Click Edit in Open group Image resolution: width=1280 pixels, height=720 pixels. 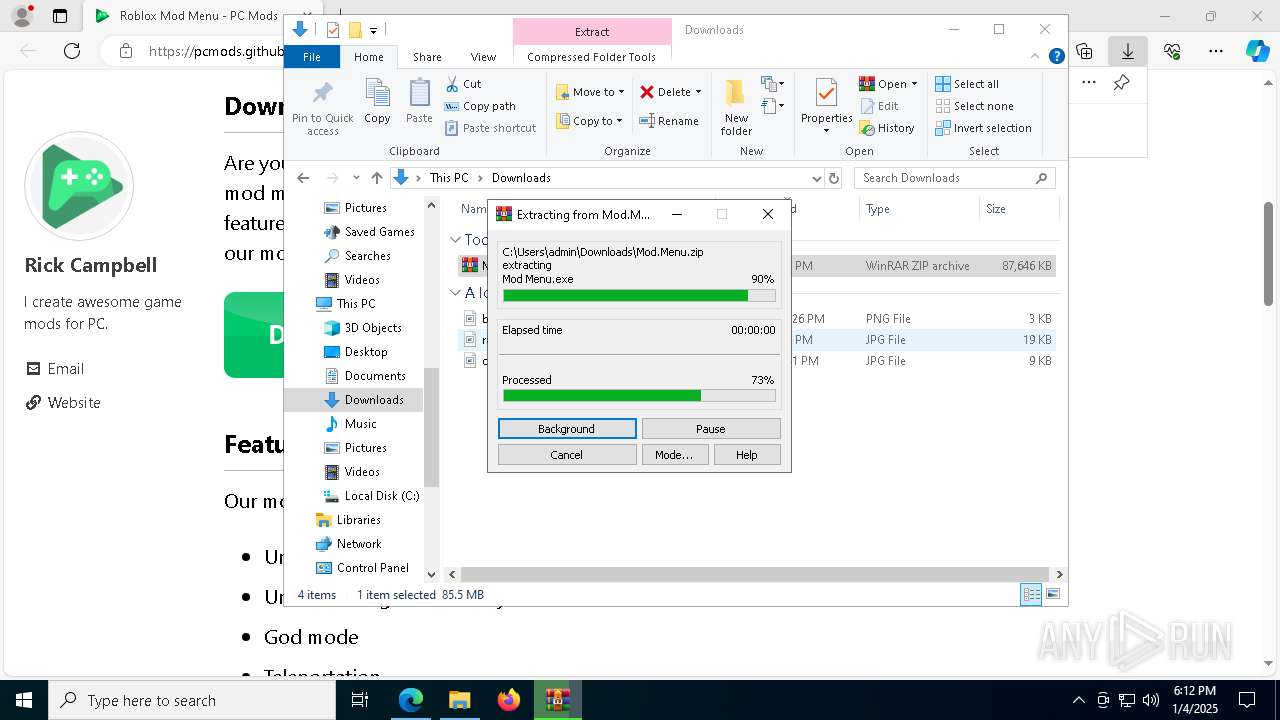(879, 106)
